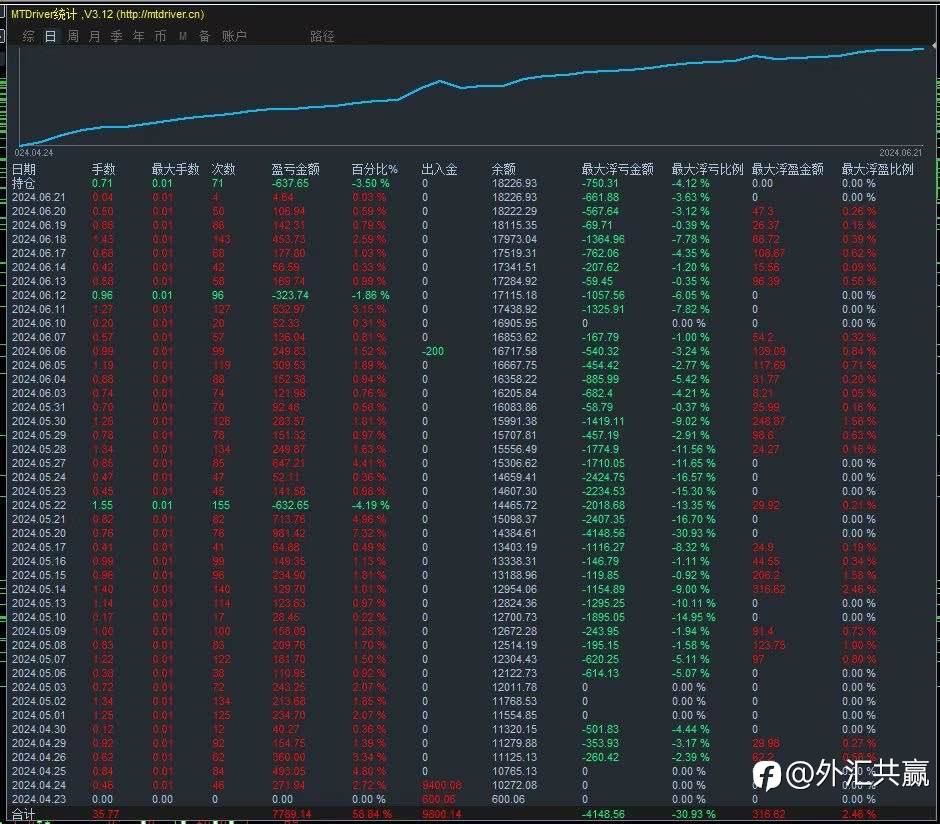Click the -16.70 % floating loss ratio
Image resolution: width=940 pixels, height=824 pixels.
pyautogui.click(x=694, y=519)
